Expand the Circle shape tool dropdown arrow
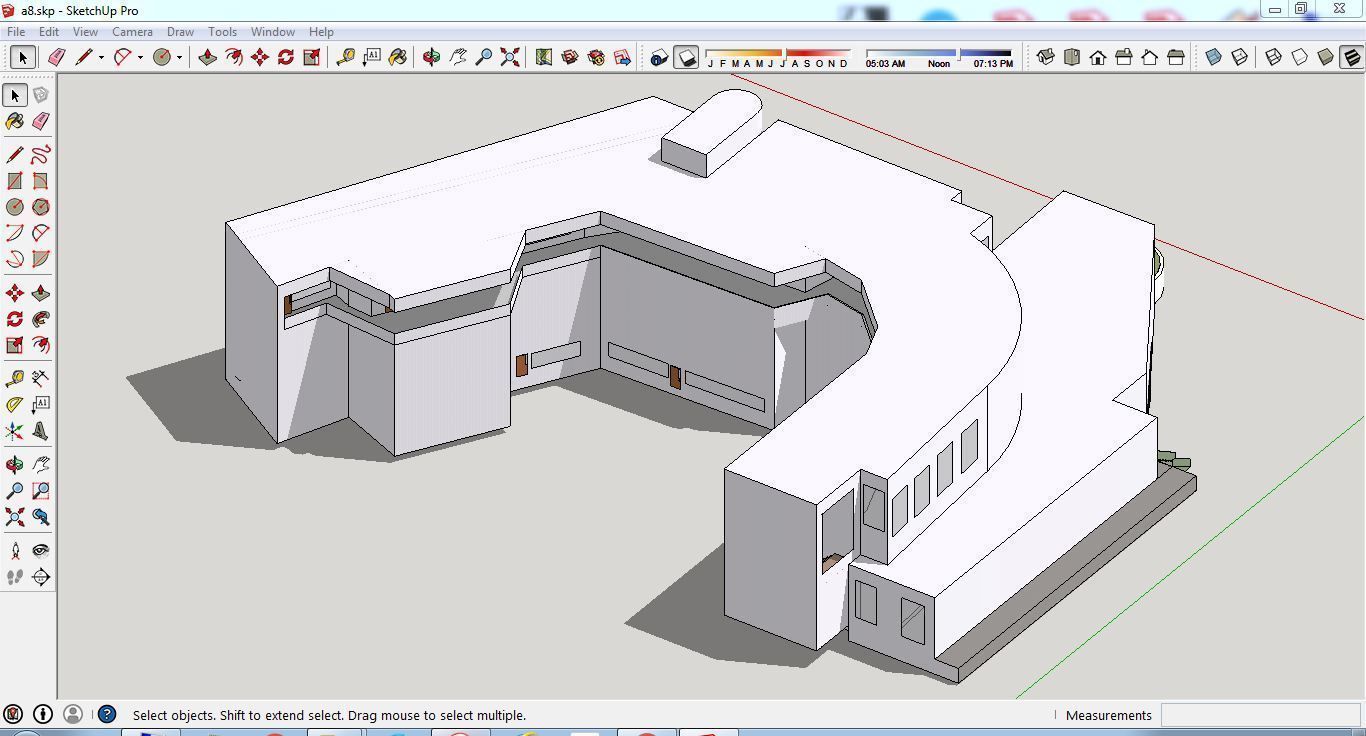This screenshot has width=1366, height=736. tap(179, 57)
